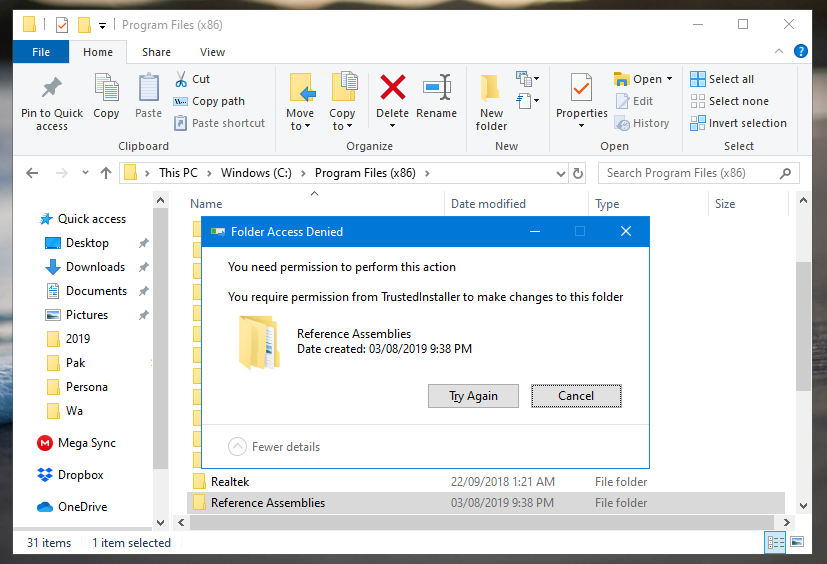Open Recent locations dropdown arrow
The height and width of the screenshot is (564, 827).
click(85, 173)
